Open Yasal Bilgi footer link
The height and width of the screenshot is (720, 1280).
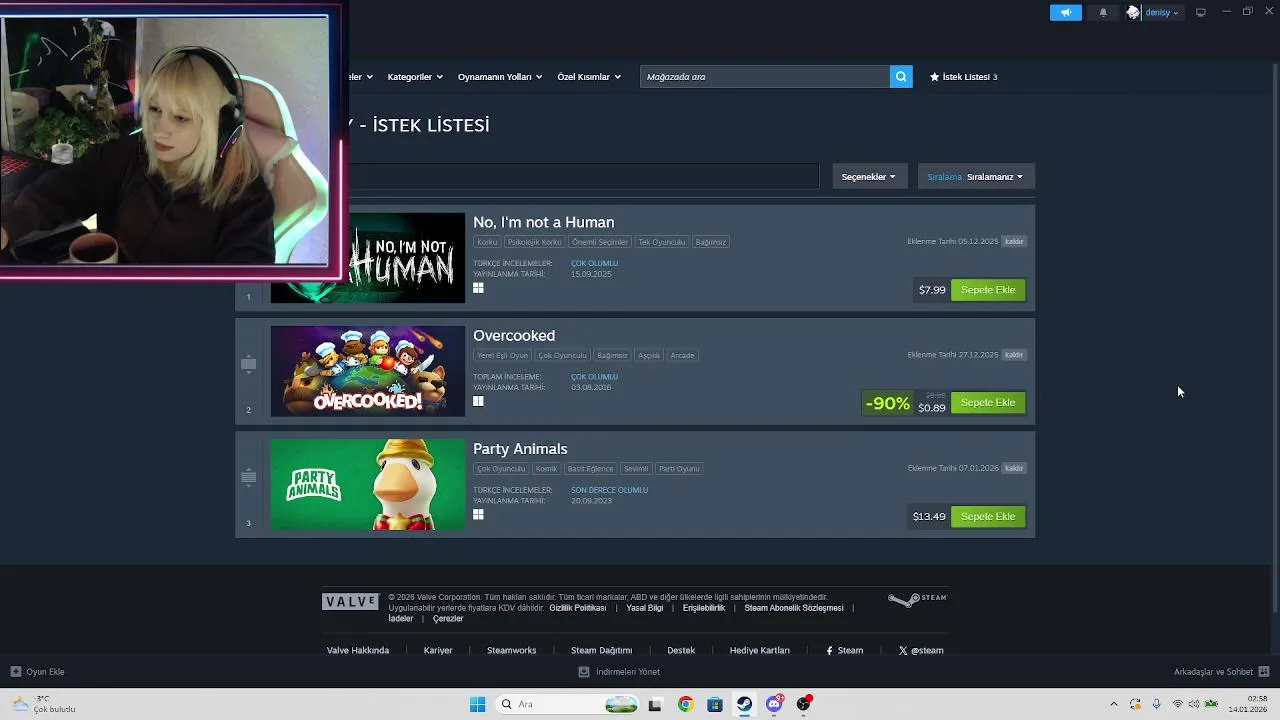645,608
